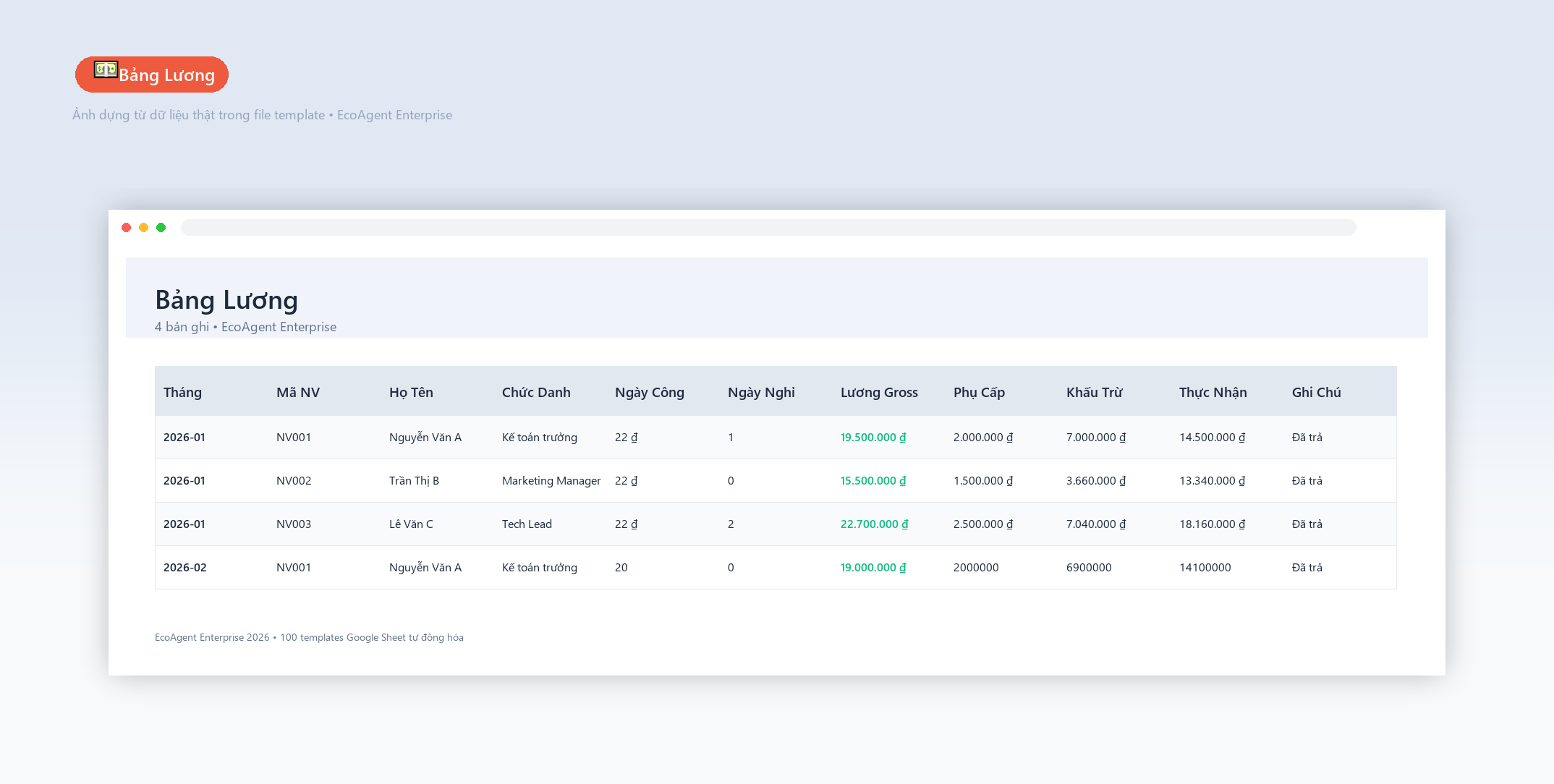Click net pay 18.160.000 ₫

click(x=1213, y=524)
